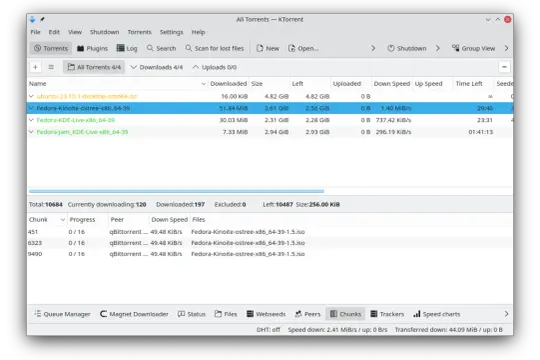Viewport: 540px width, 360px height.
Task: Expand the bottom panel bar overflow chevron
Action: click(506, 314)
